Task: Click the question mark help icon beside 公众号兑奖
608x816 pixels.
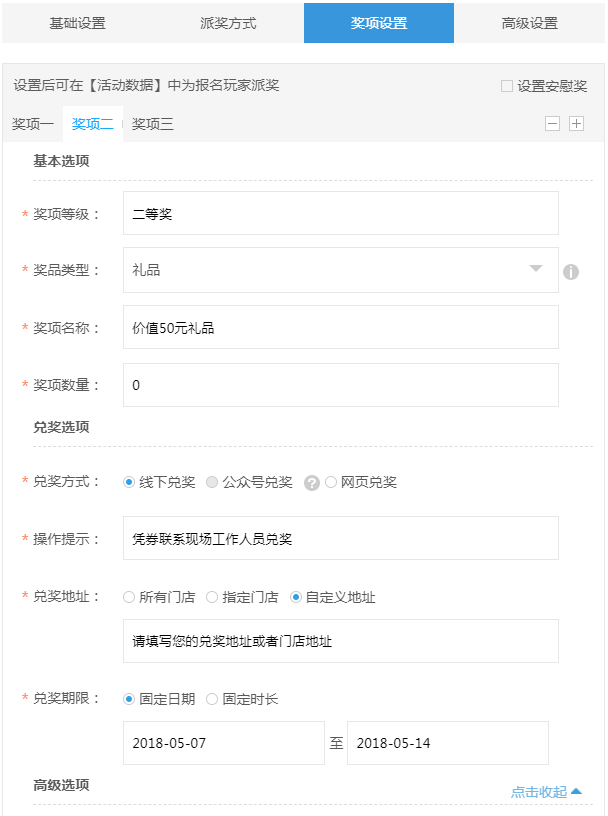Action: pyautogui.click(x=312, y=483)
